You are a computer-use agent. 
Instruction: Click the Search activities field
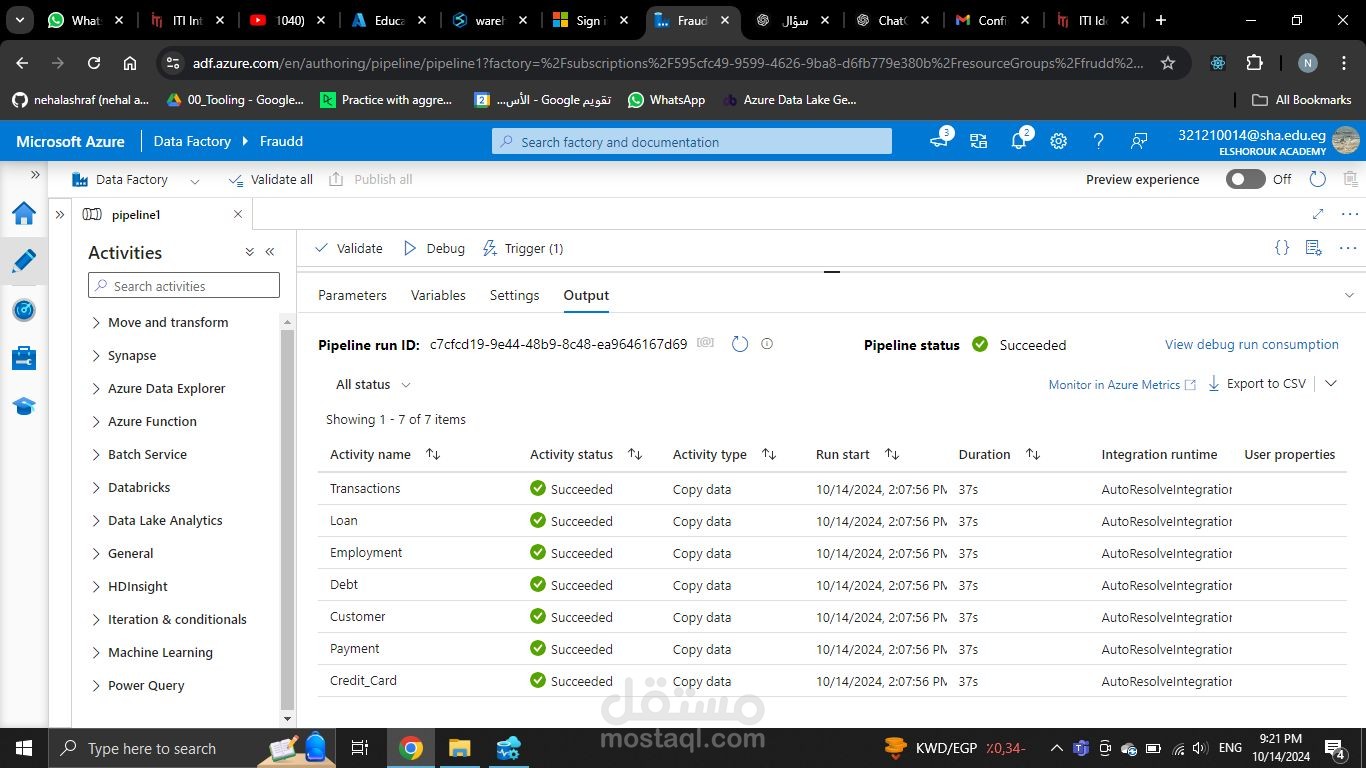point(184,286)
